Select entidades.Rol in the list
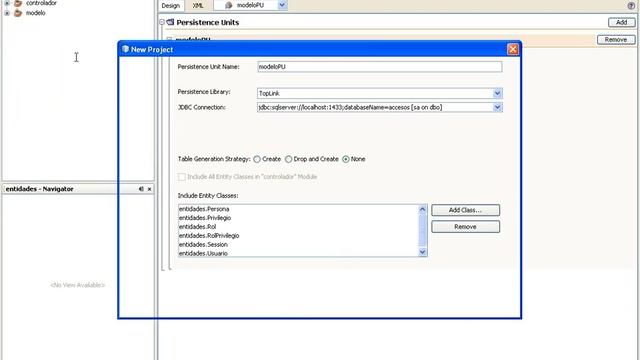640x360 pixels. 299,227
